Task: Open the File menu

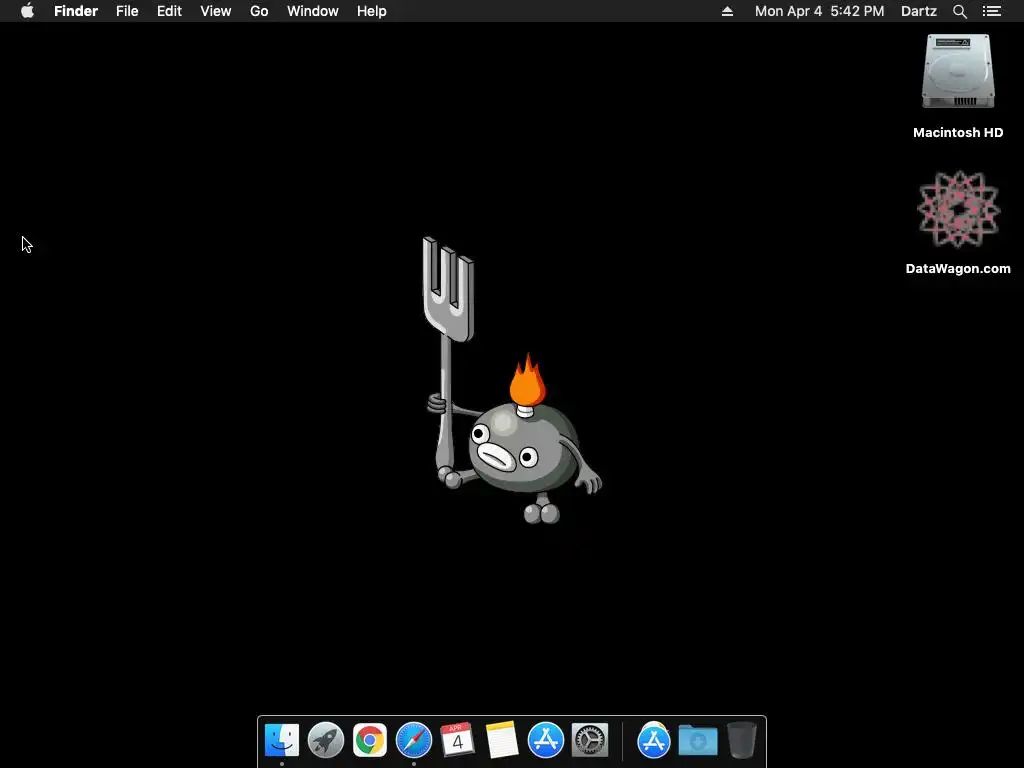Action: [x=127, y=11]
